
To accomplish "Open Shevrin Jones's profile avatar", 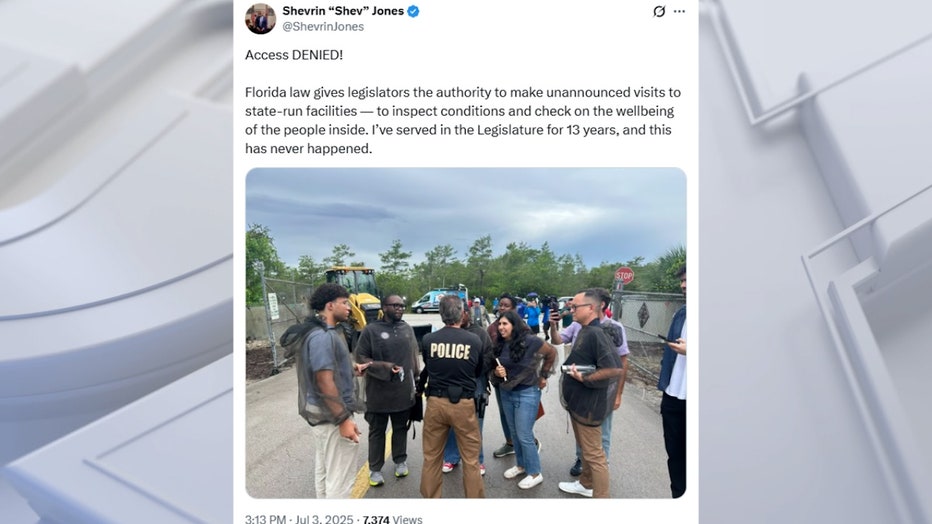I will tap(260, 18).
